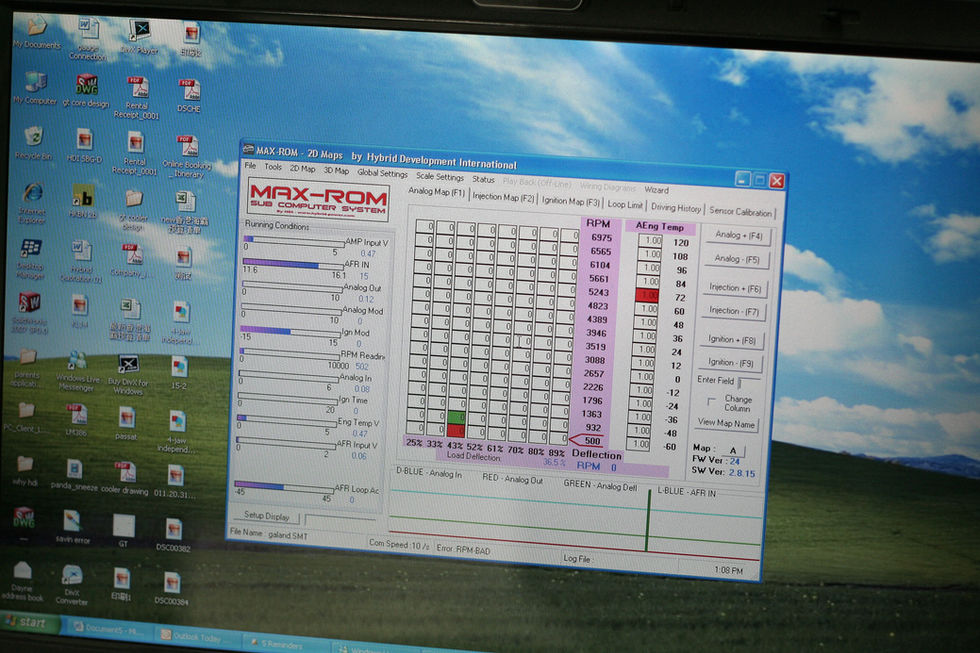Open the why hdi folder
980x653 pixels.
(25, 471)
